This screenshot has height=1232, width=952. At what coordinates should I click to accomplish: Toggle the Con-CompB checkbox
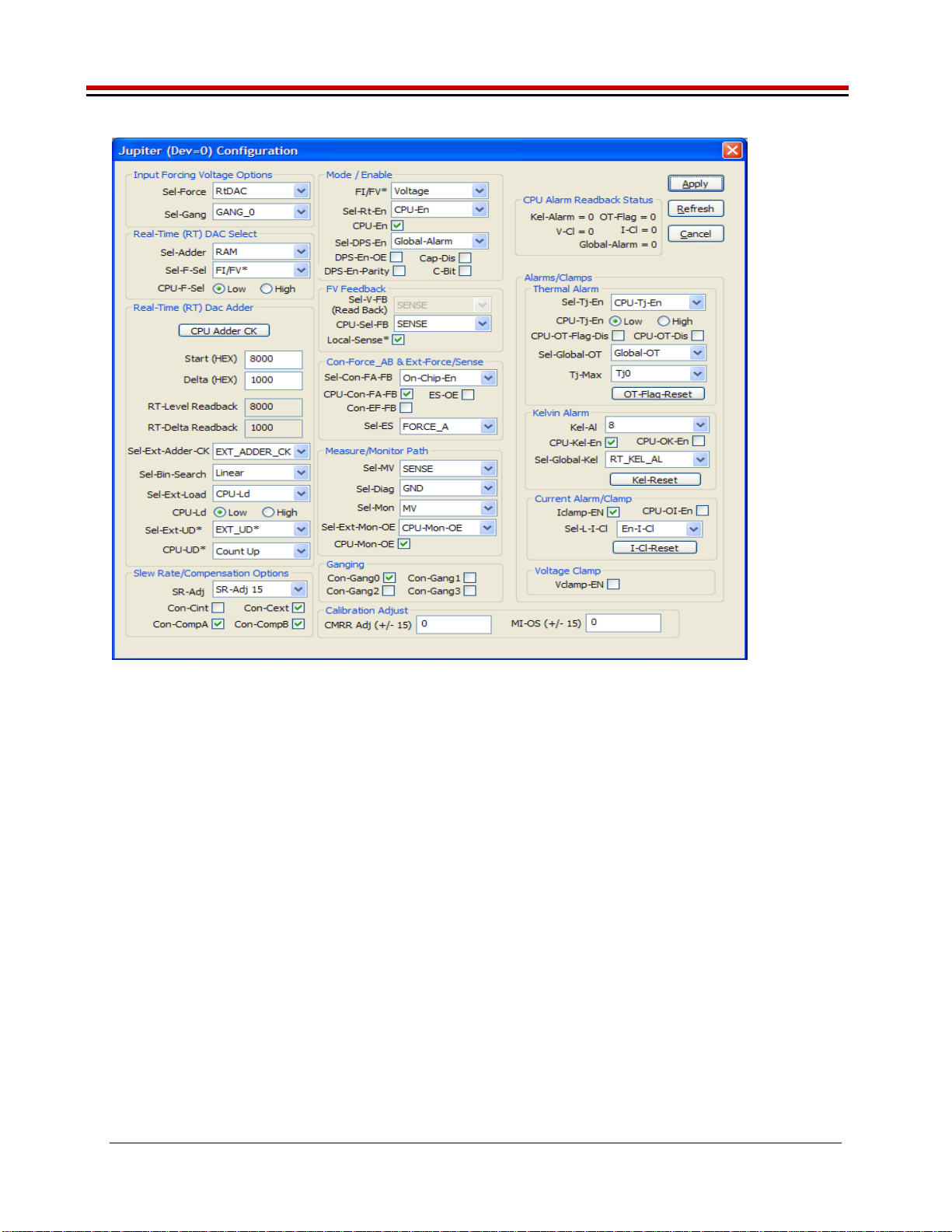click(x=298, y=623)
